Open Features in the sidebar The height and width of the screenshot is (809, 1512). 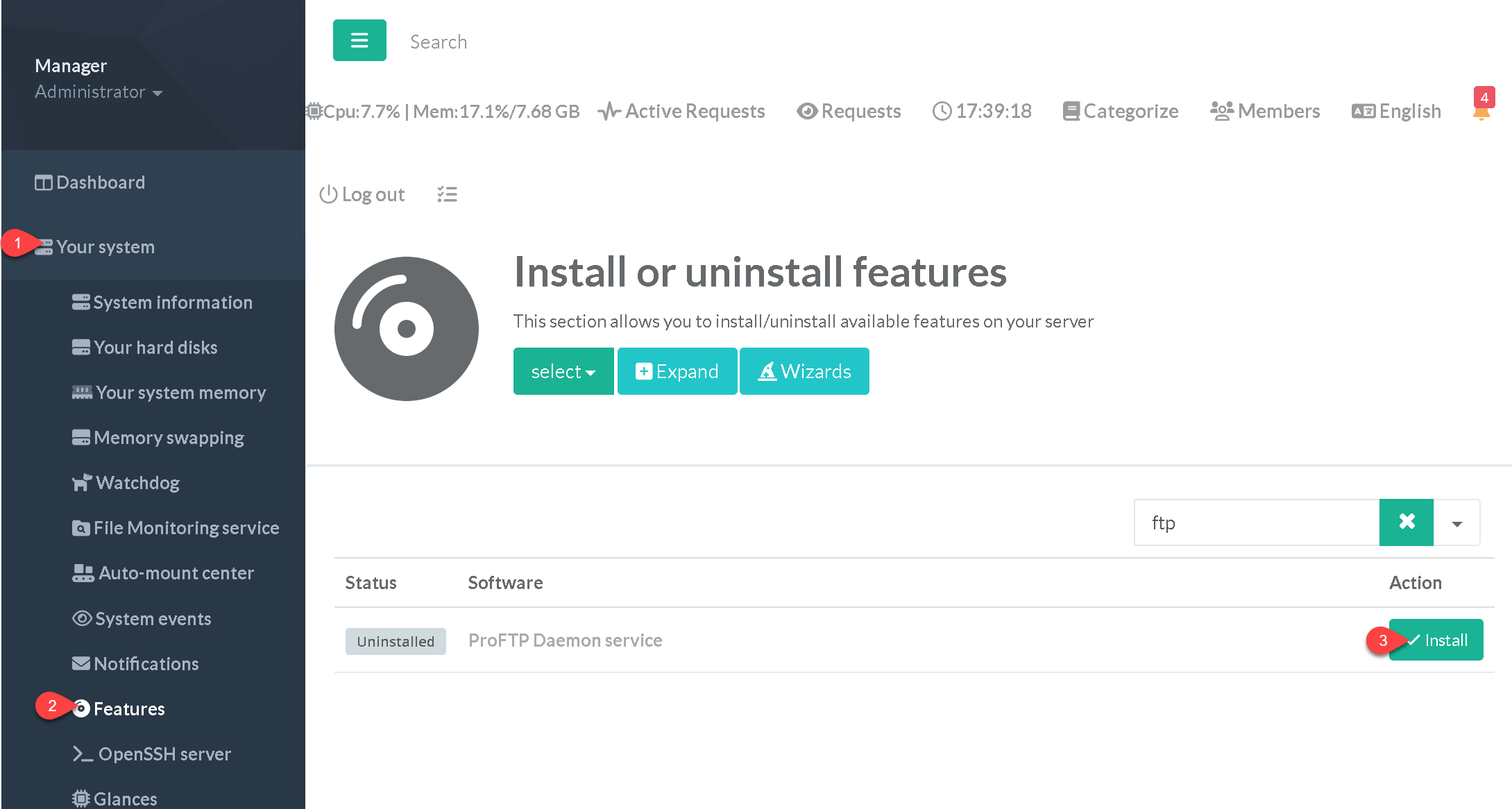tap(128, 708)
